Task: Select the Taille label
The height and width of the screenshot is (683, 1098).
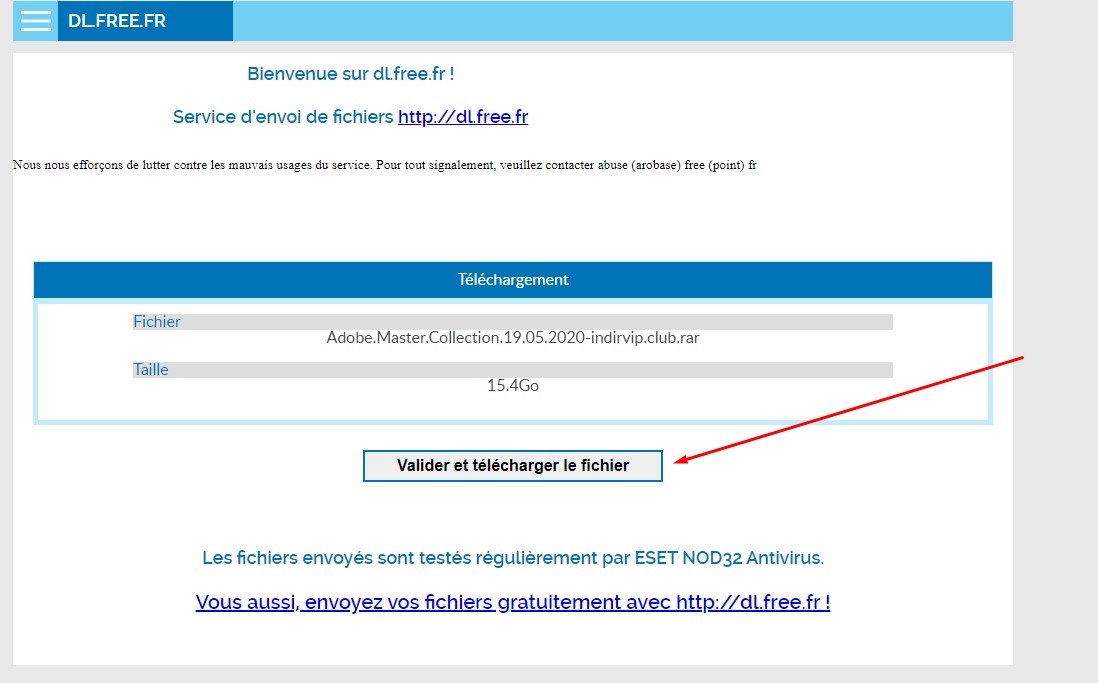Action: coord(151,370)
